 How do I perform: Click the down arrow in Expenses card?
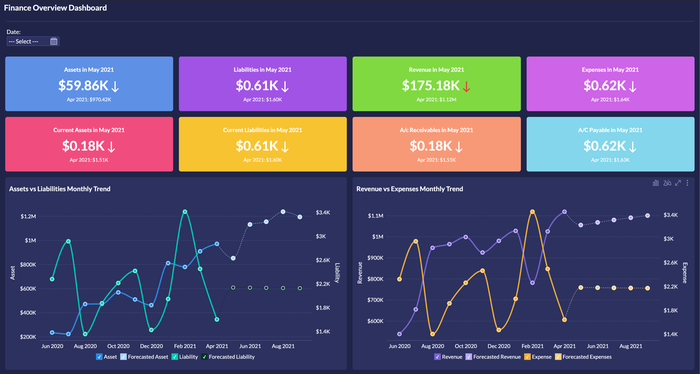pos(633,86)
